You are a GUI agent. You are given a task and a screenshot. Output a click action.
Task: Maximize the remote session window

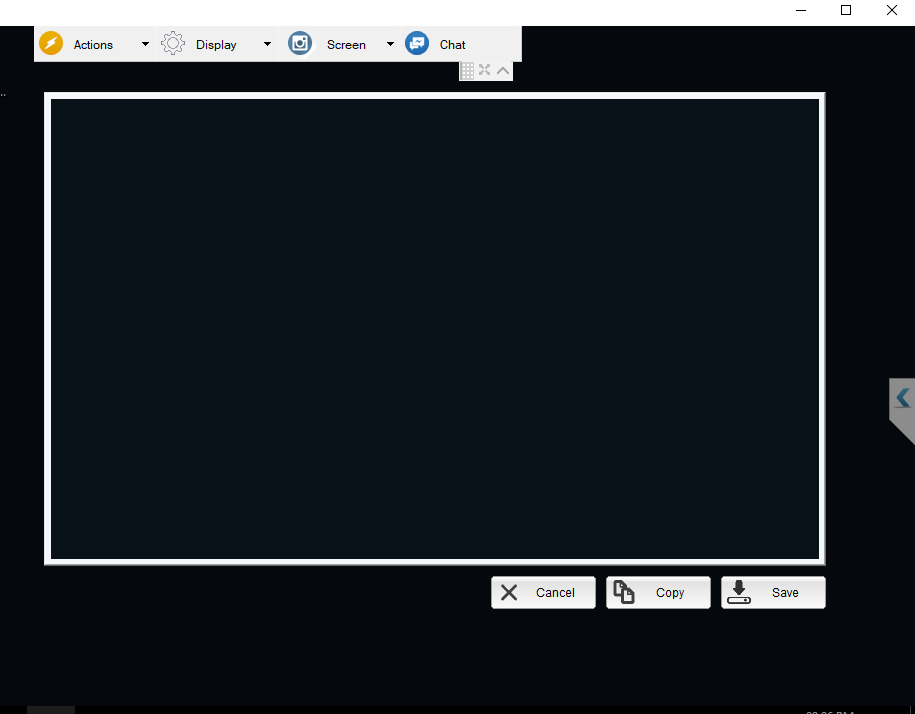click(846, 10)
